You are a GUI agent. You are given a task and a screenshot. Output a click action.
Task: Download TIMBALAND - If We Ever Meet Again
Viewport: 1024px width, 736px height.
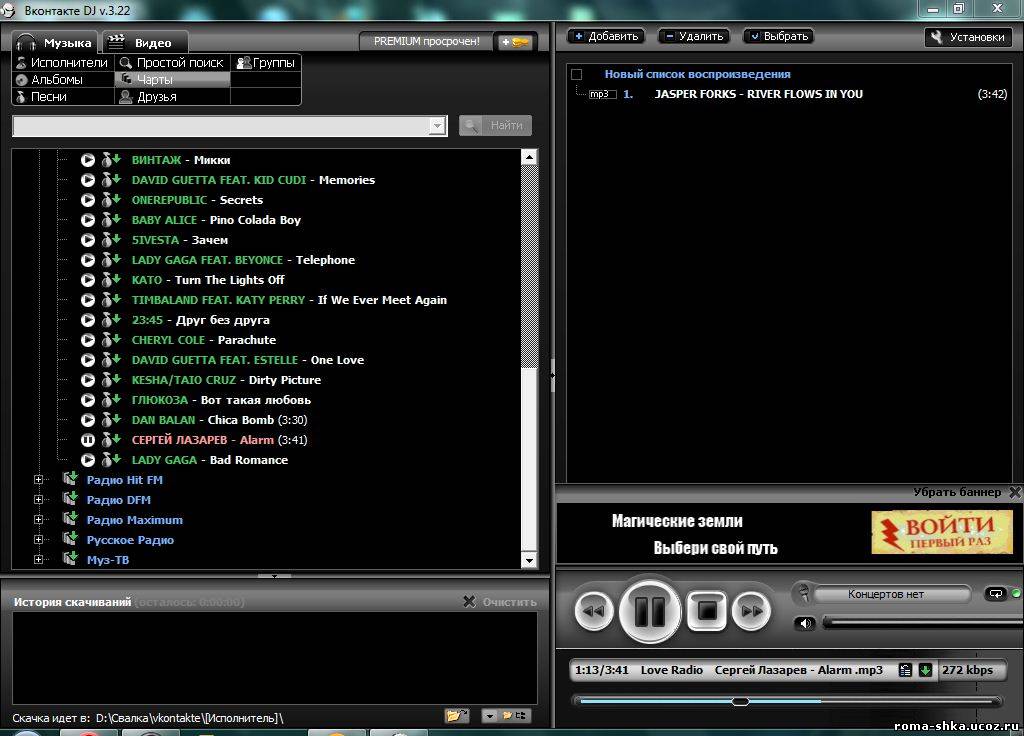[111, 300]
